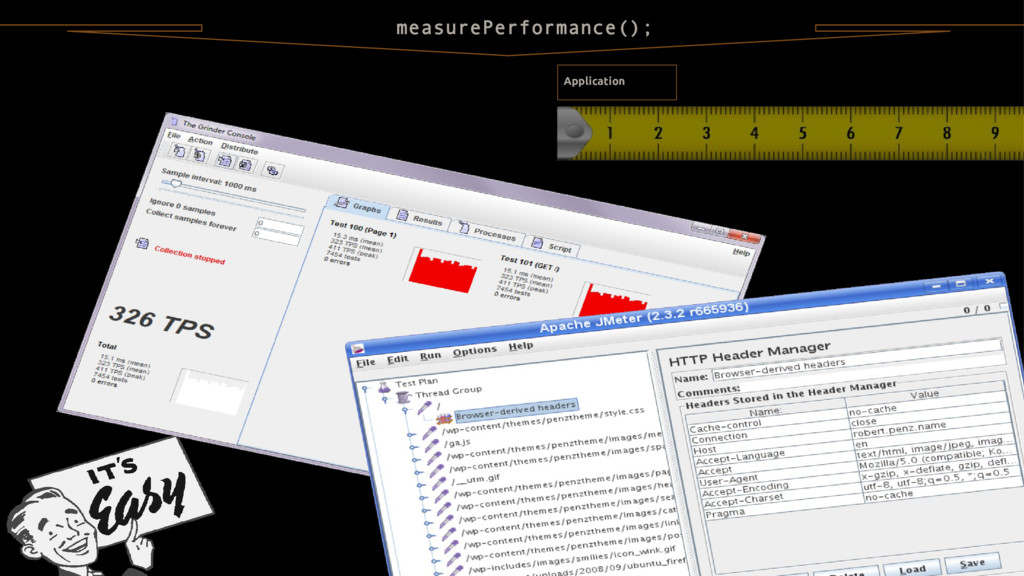Image resolution: width=1024 pixels, height=576 pixels.
Task: Click the Thread Group spool icon in JMeter
Action: 404,397
